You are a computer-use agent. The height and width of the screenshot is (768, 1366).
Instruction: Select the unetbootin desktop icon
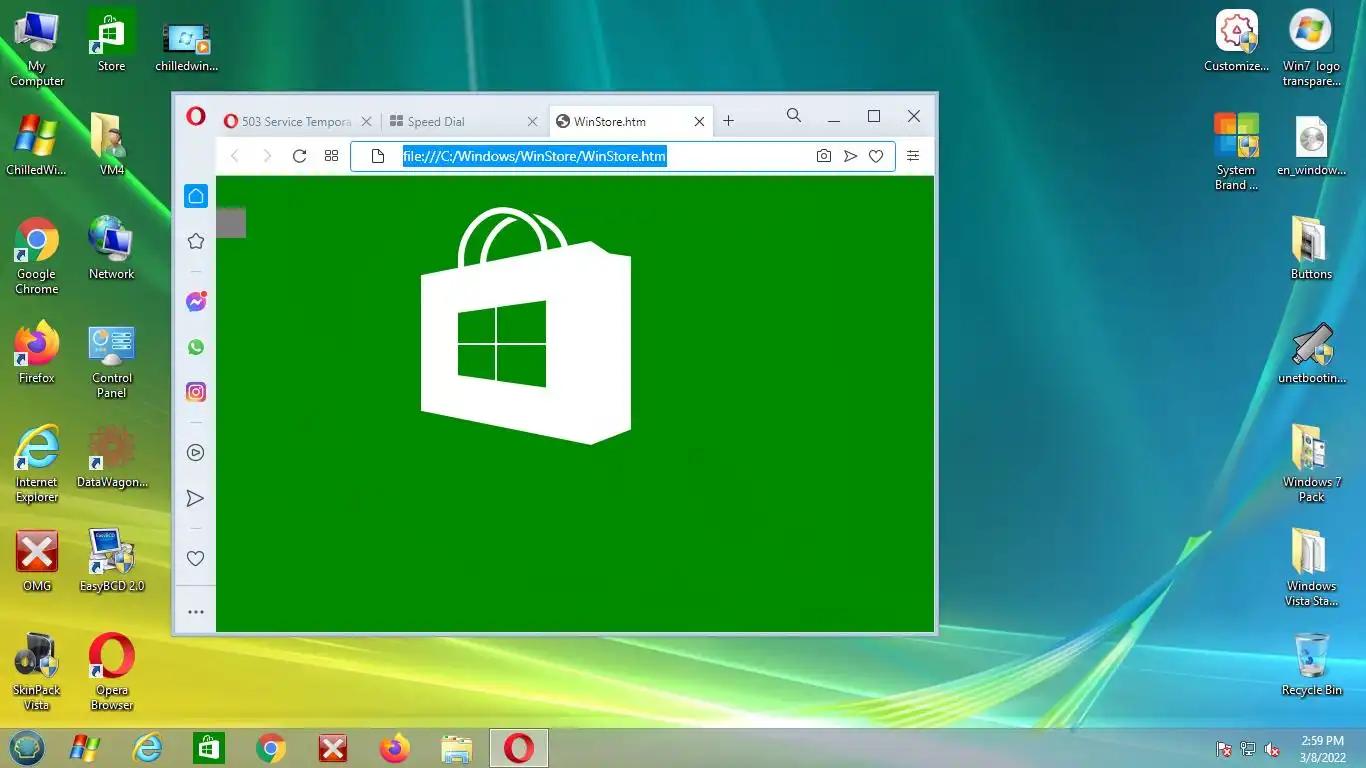1311,353
